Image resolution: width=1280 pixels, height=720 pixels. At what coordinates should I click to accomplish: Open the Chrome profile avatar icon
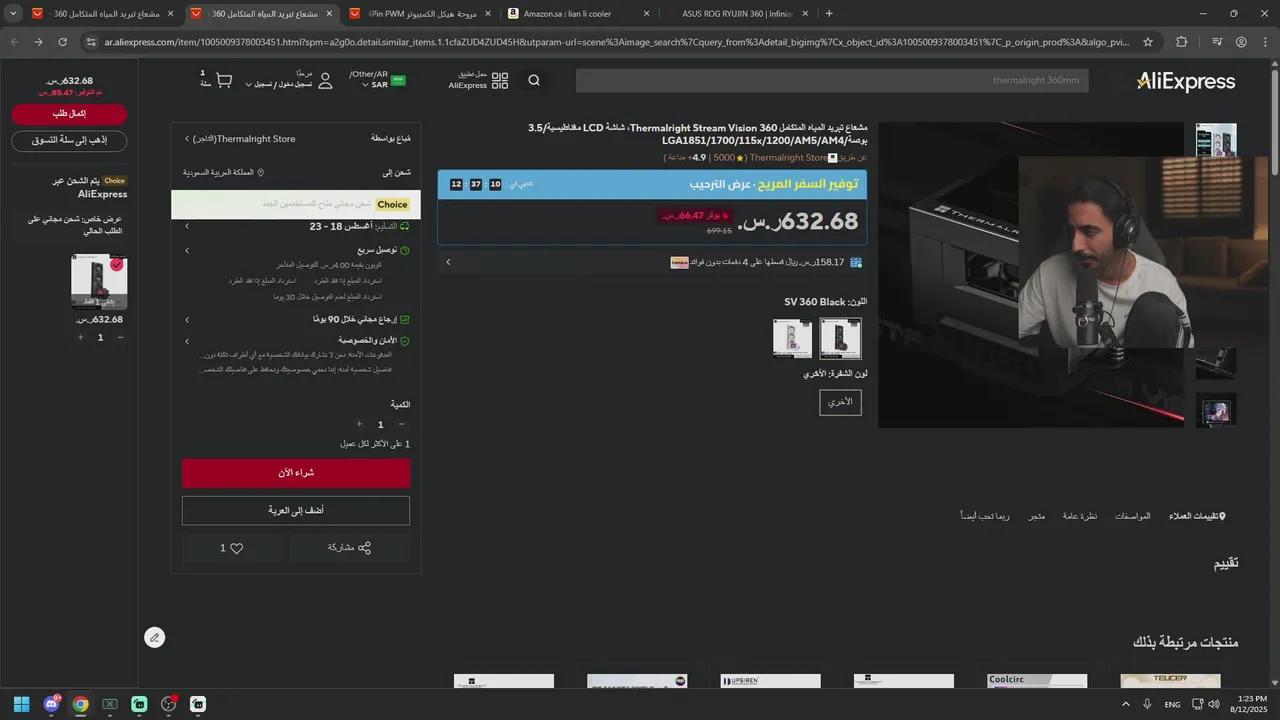(1241, 42)
